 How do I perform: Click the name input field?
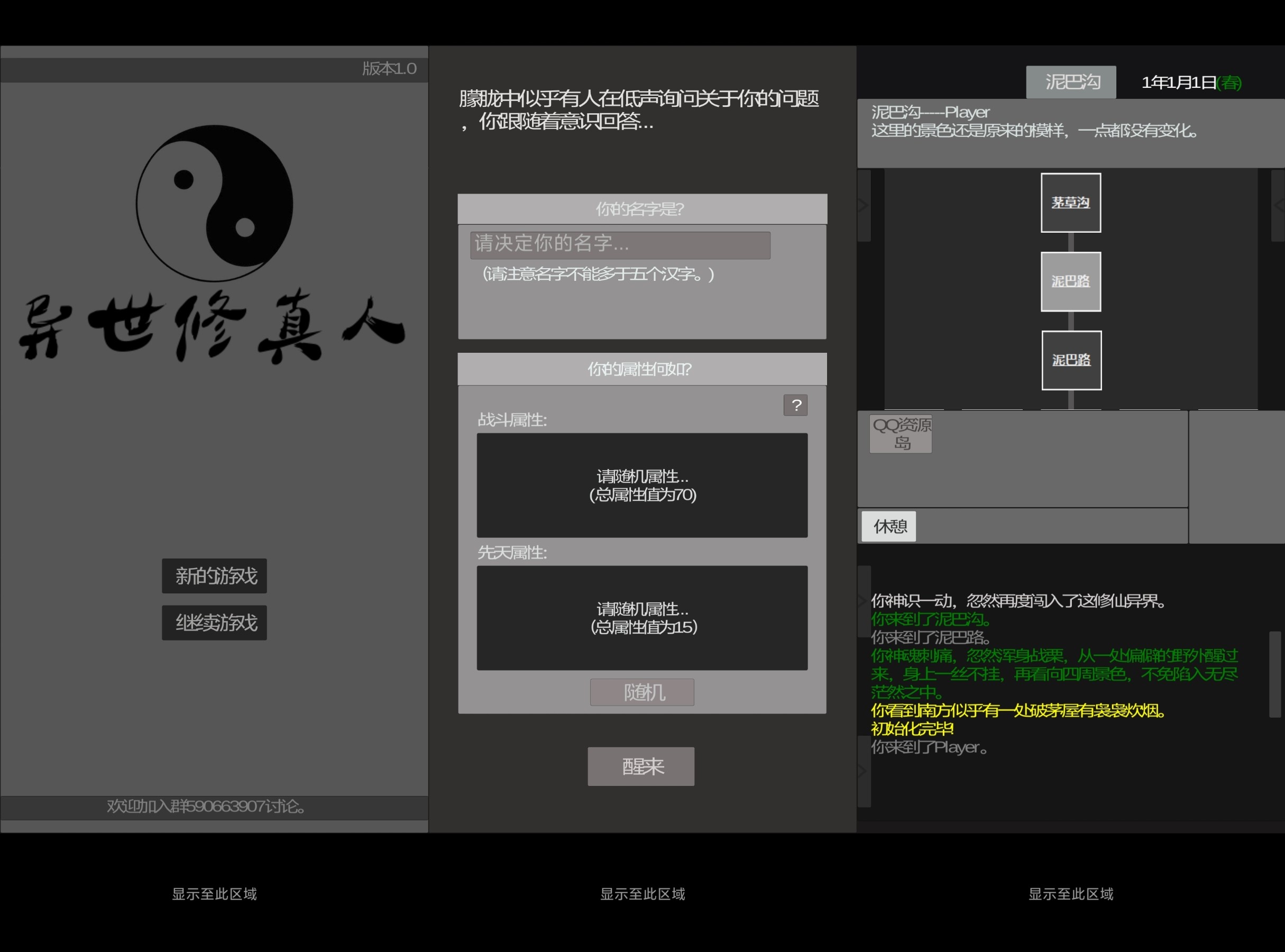(620, 245)
